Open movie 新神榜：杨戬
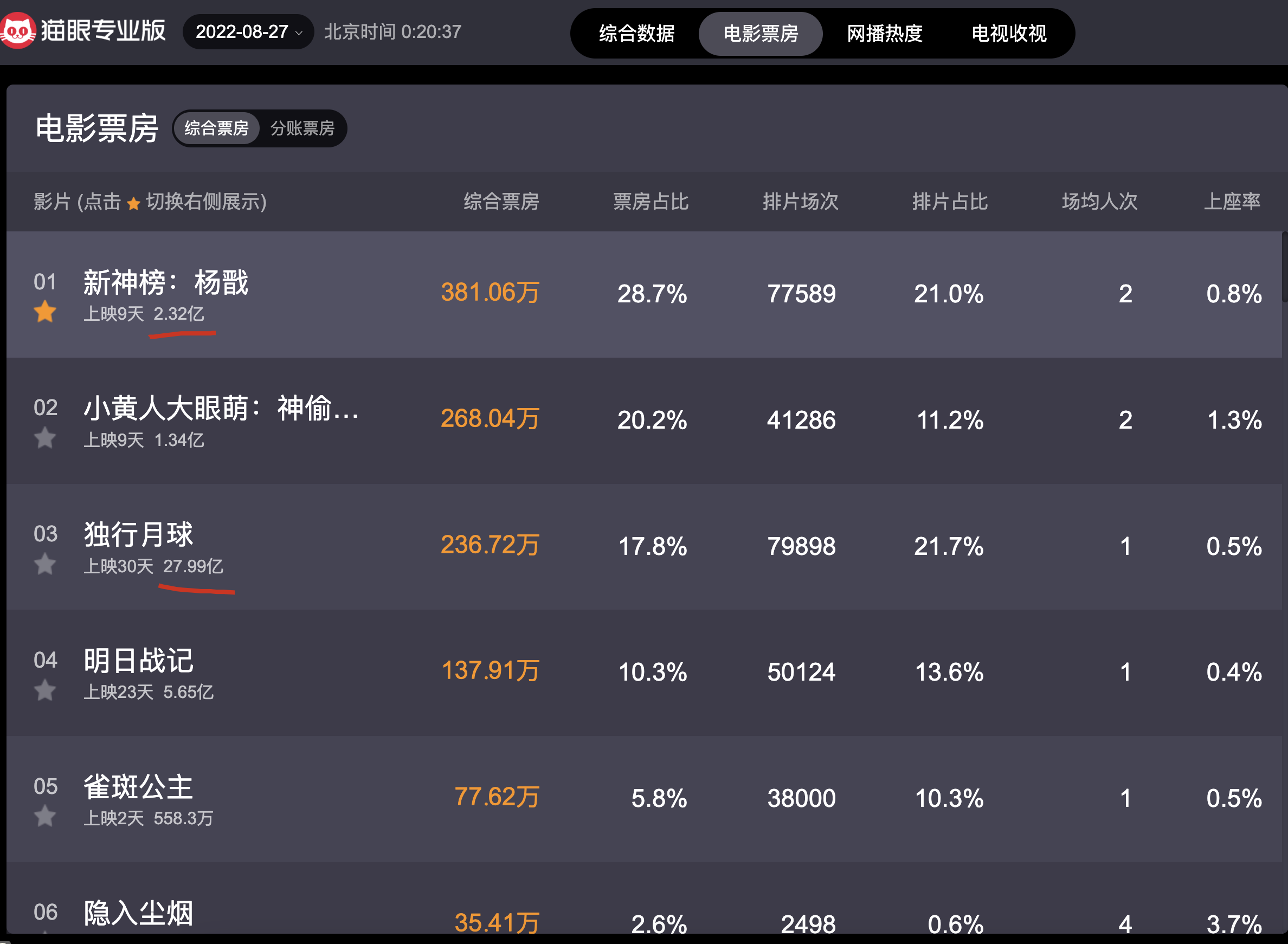This screenshot has width=1288, height=944. tap(166, 282)
